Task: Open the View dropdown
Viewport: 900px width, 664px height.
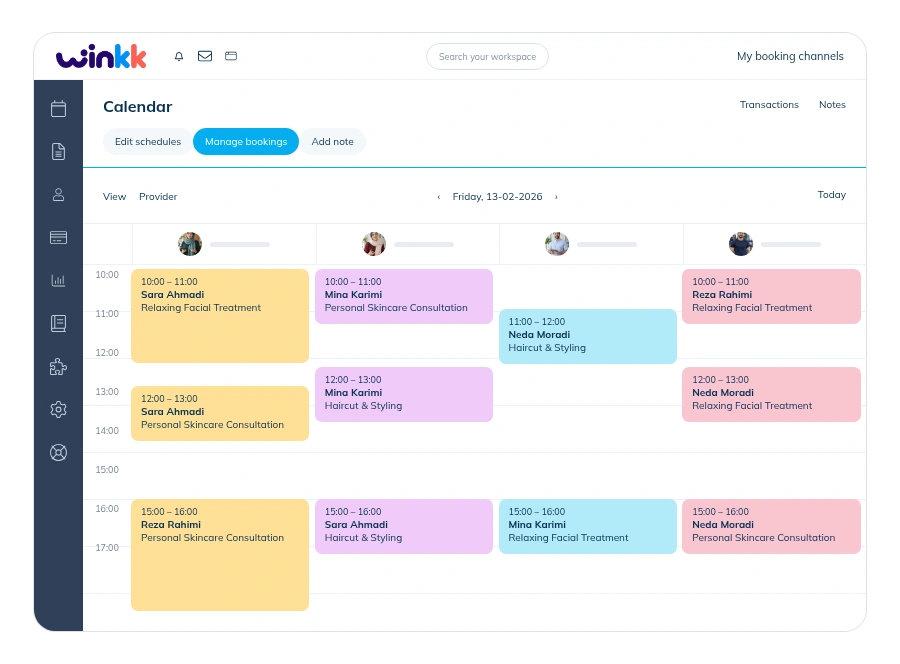Action: (114, 197)
